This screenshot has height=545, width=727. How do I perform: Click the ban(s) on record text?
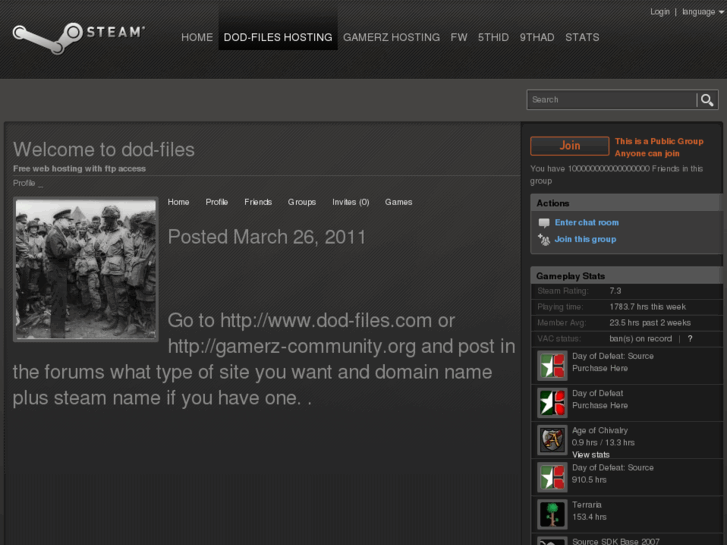(x=641, y=339)
